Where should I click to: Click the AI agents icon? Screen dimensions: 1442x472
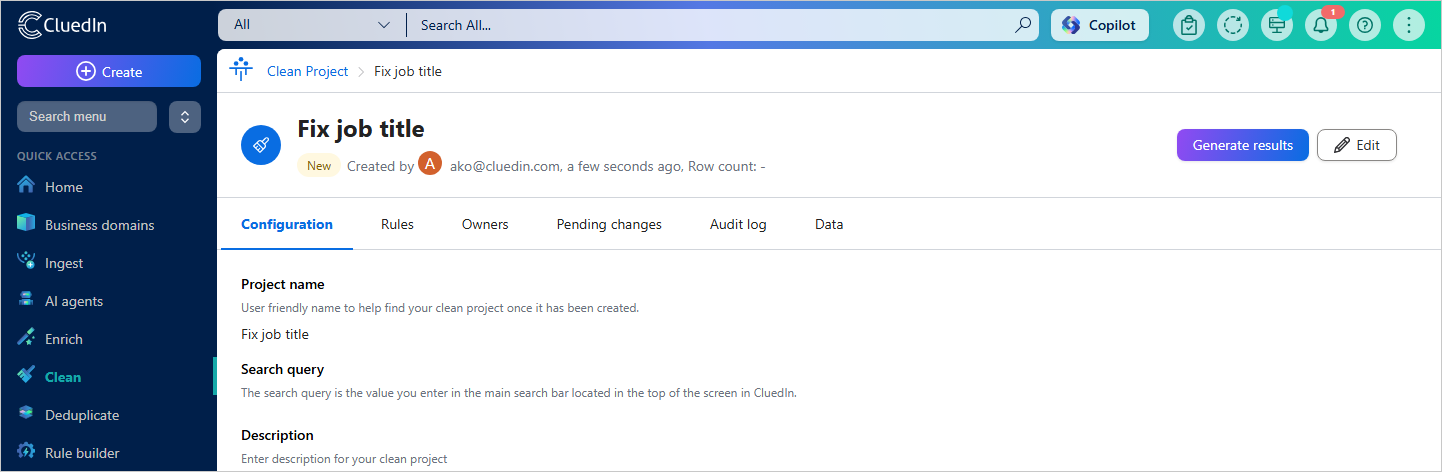coord(27,300)
